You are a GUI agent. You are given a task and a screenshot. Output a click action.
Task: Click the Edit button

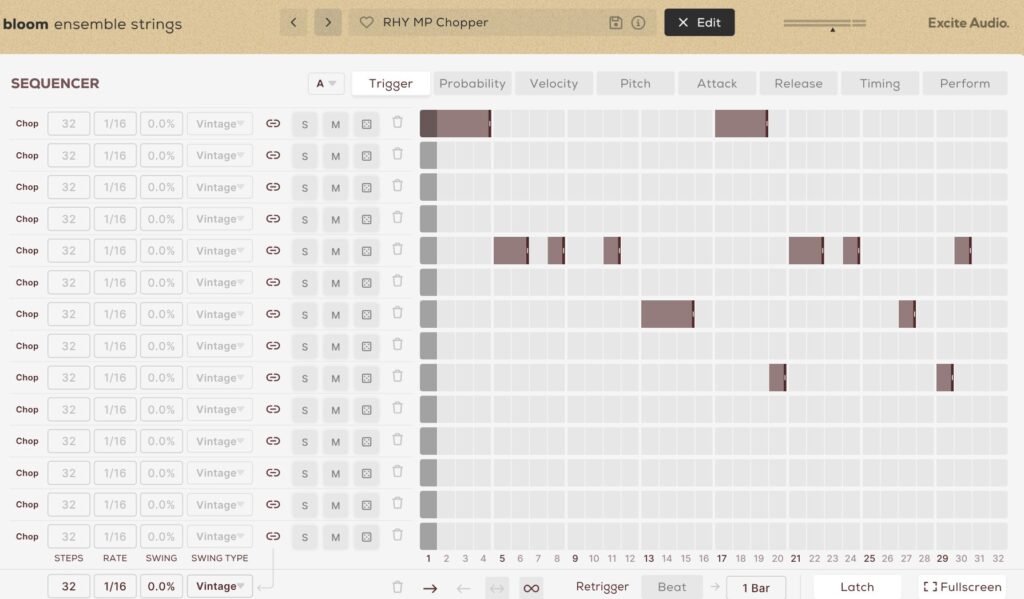pyautogui.click(x=699, y=22)
